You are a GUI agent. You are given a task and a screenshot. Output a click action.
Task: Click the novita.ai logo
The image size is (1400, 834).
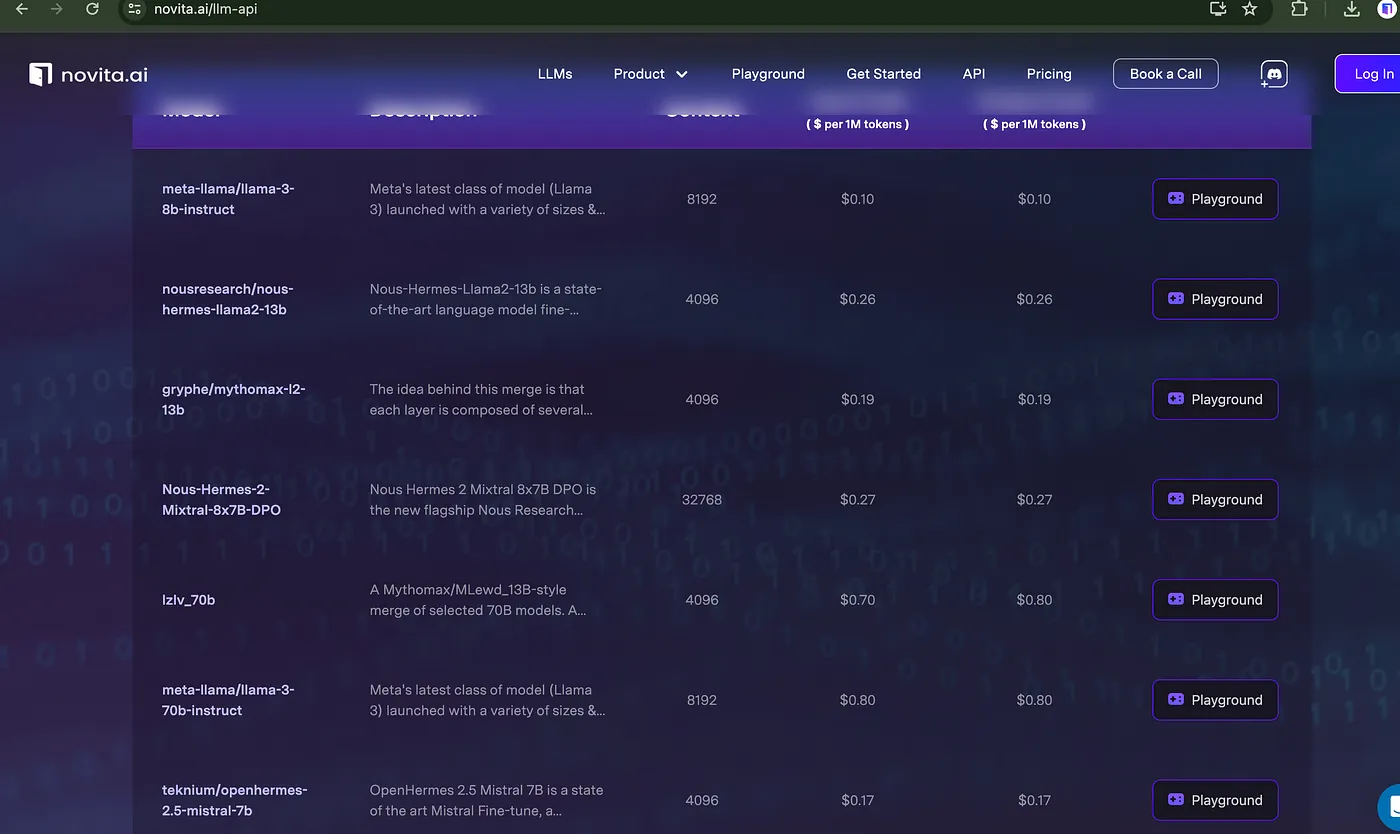click(88, 74)
